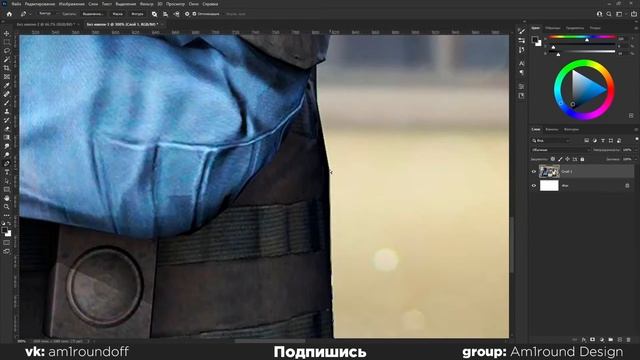The image size is (640, 360).
Task: Hide the Слой 1 layer eye
Action: (533, 172)
